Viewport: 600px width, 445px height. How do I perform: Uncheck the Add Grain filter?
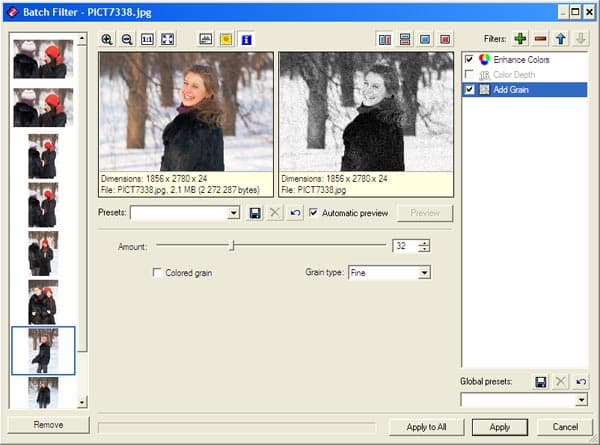tap(469, 90)
